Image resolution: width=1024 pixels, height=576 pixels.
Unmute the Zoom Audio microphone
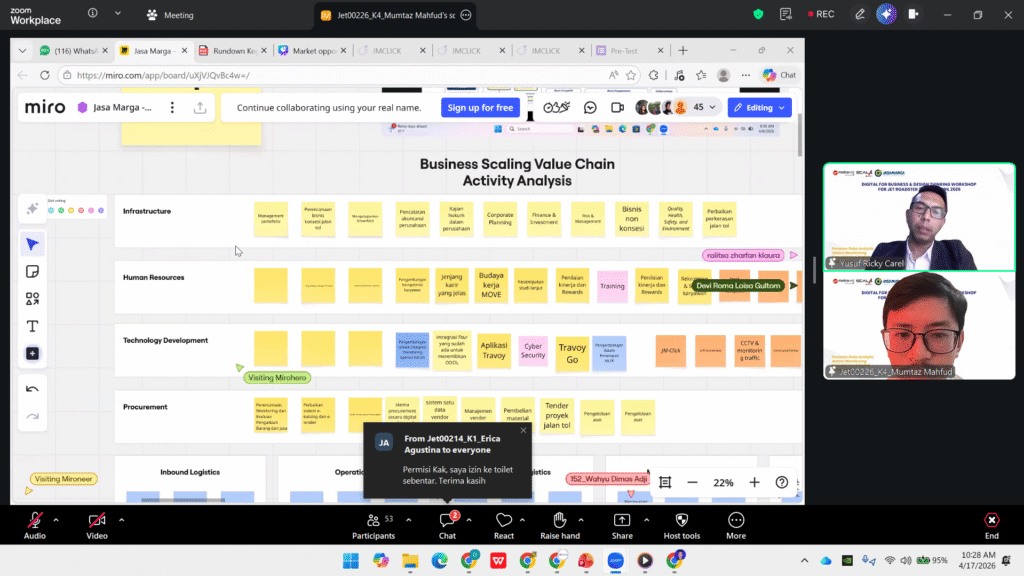coord(35,526)
